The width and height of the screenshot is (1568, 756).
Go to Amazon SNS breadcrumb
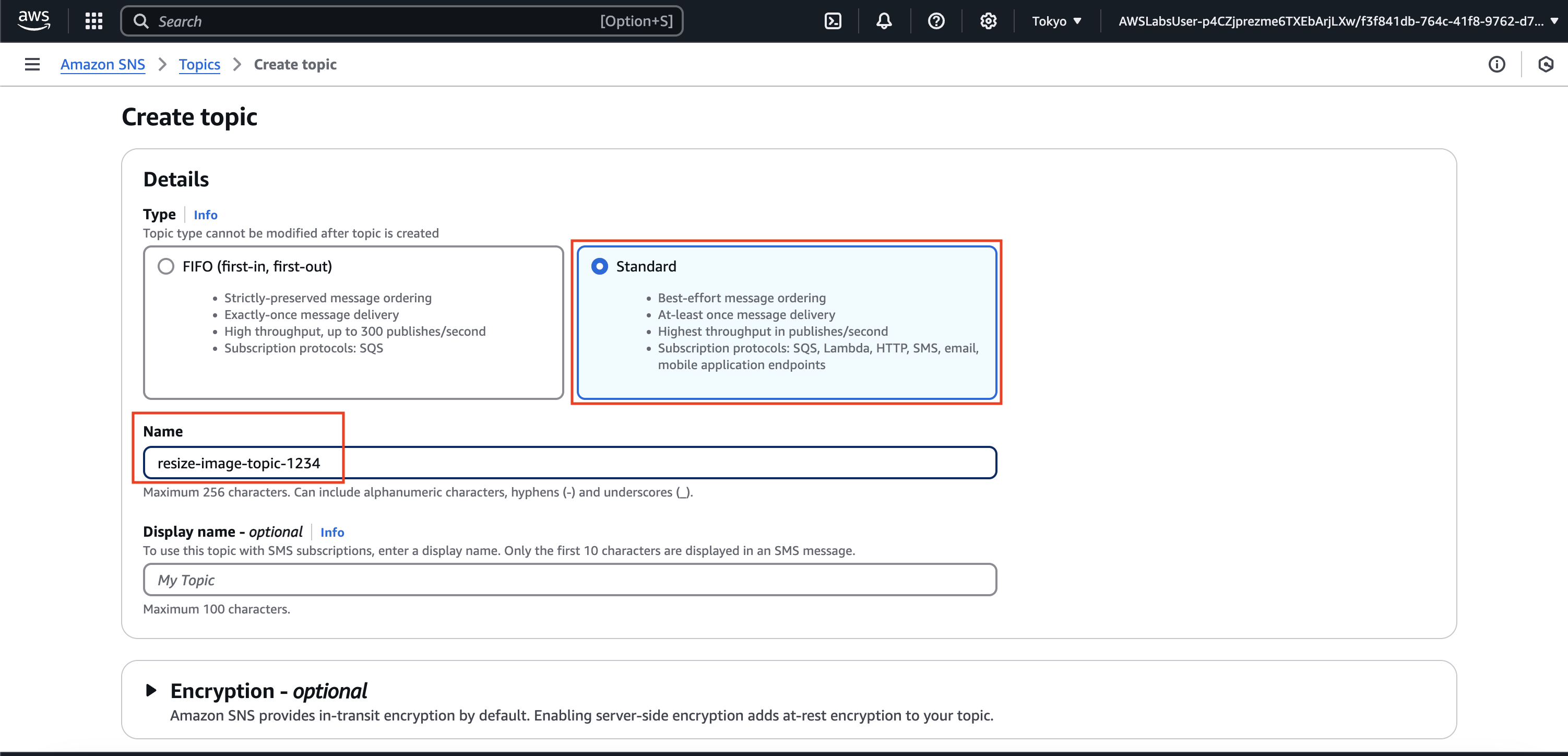(102, 64)
